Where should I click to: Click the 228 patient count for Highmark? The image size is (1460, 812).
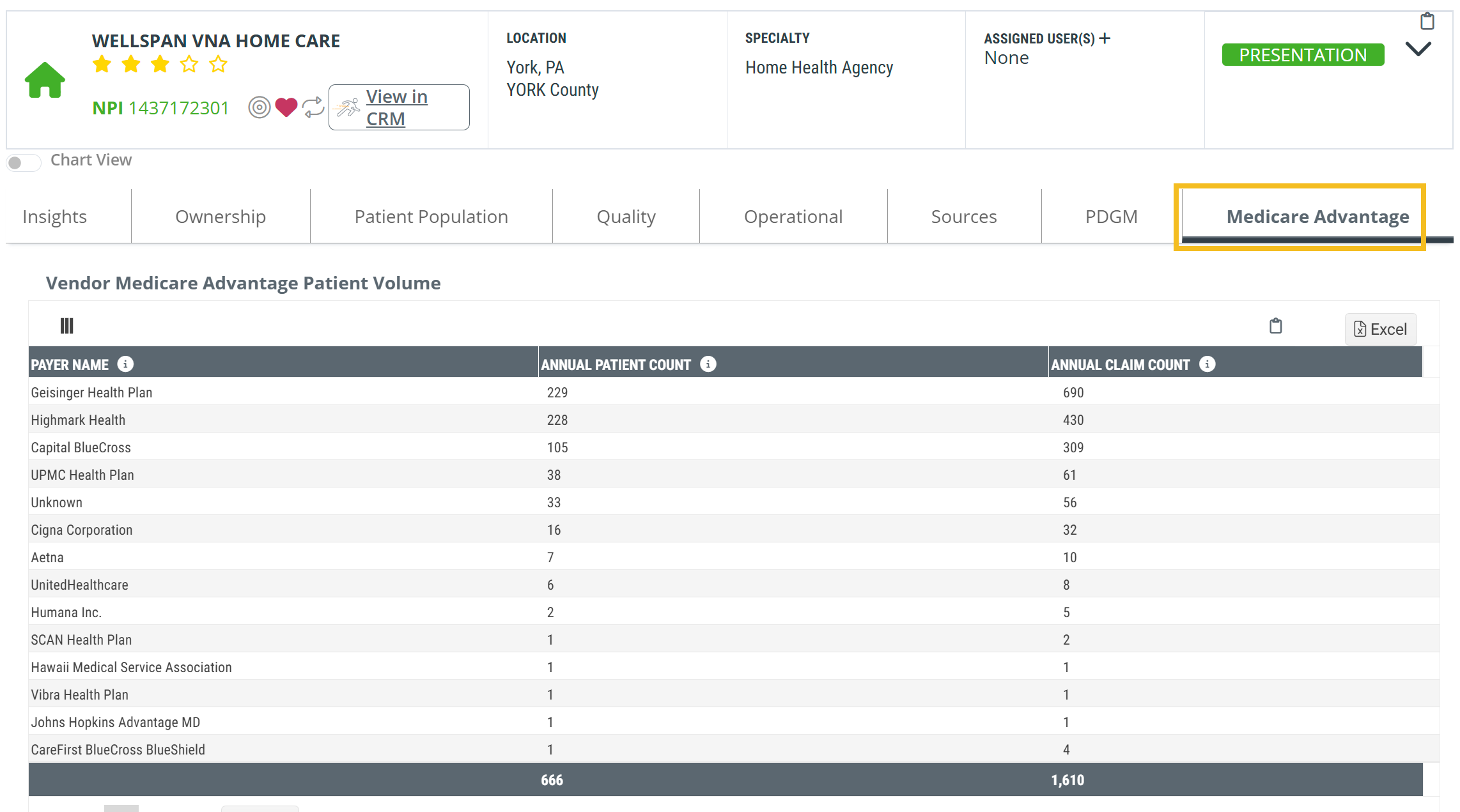[x=557, y=420]
